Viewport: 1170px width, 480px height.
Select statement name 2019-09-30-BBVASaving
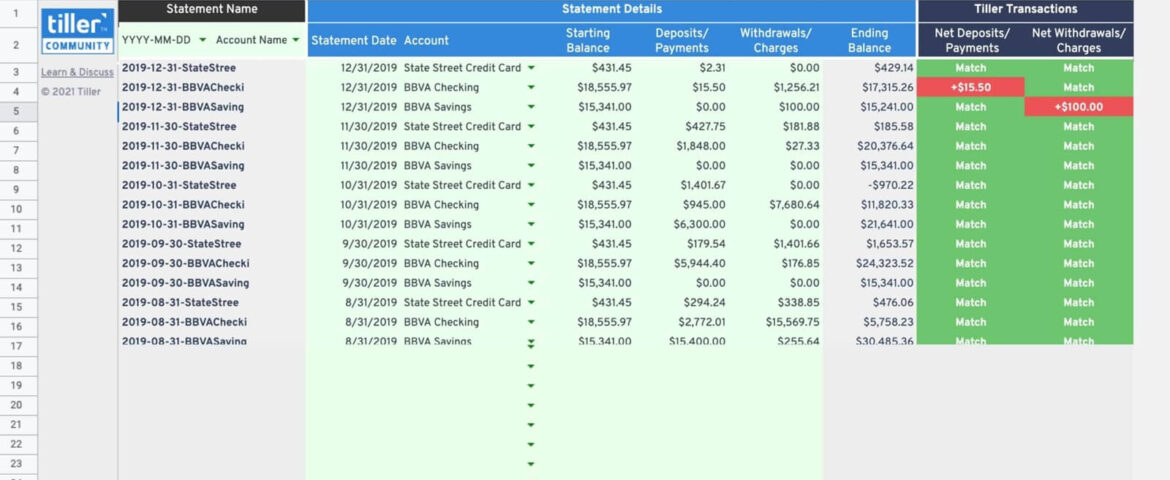[186, 283]
